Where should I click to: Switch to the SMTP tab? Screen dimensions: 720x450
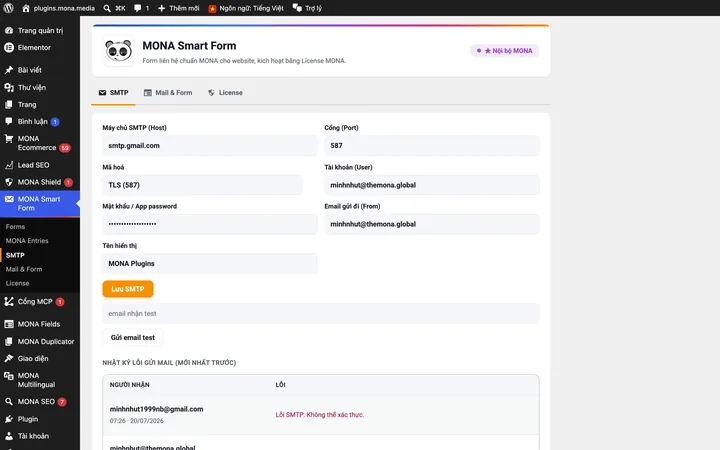113,93
